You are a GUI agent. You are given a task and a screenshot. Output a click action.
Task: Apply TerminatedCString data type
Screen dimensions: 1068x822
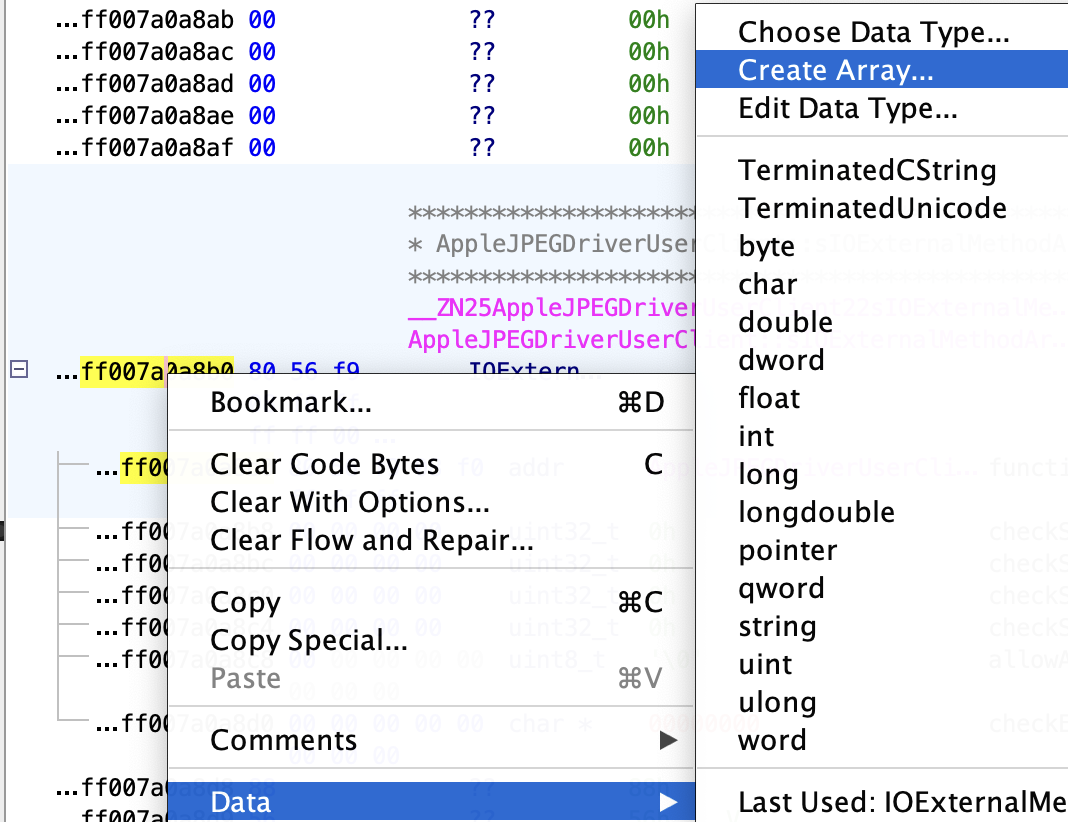867,171
